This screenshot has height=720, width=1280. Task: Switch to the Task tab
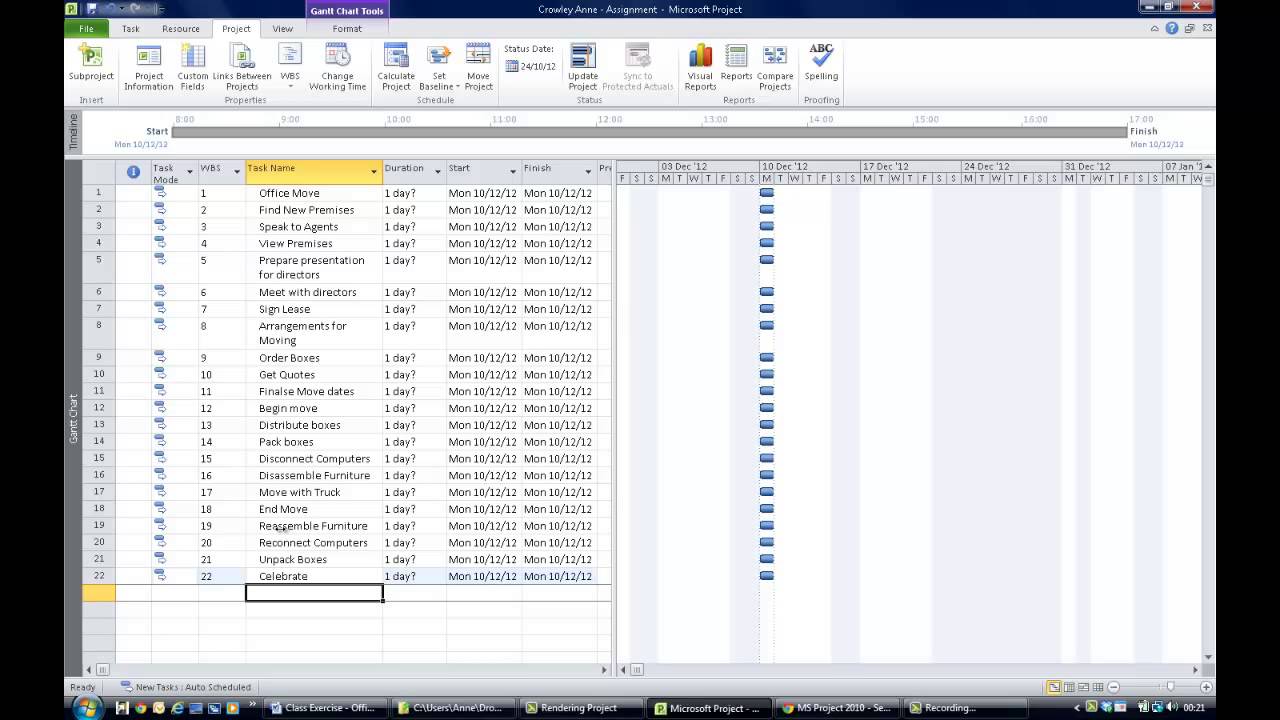pos(131,29)
